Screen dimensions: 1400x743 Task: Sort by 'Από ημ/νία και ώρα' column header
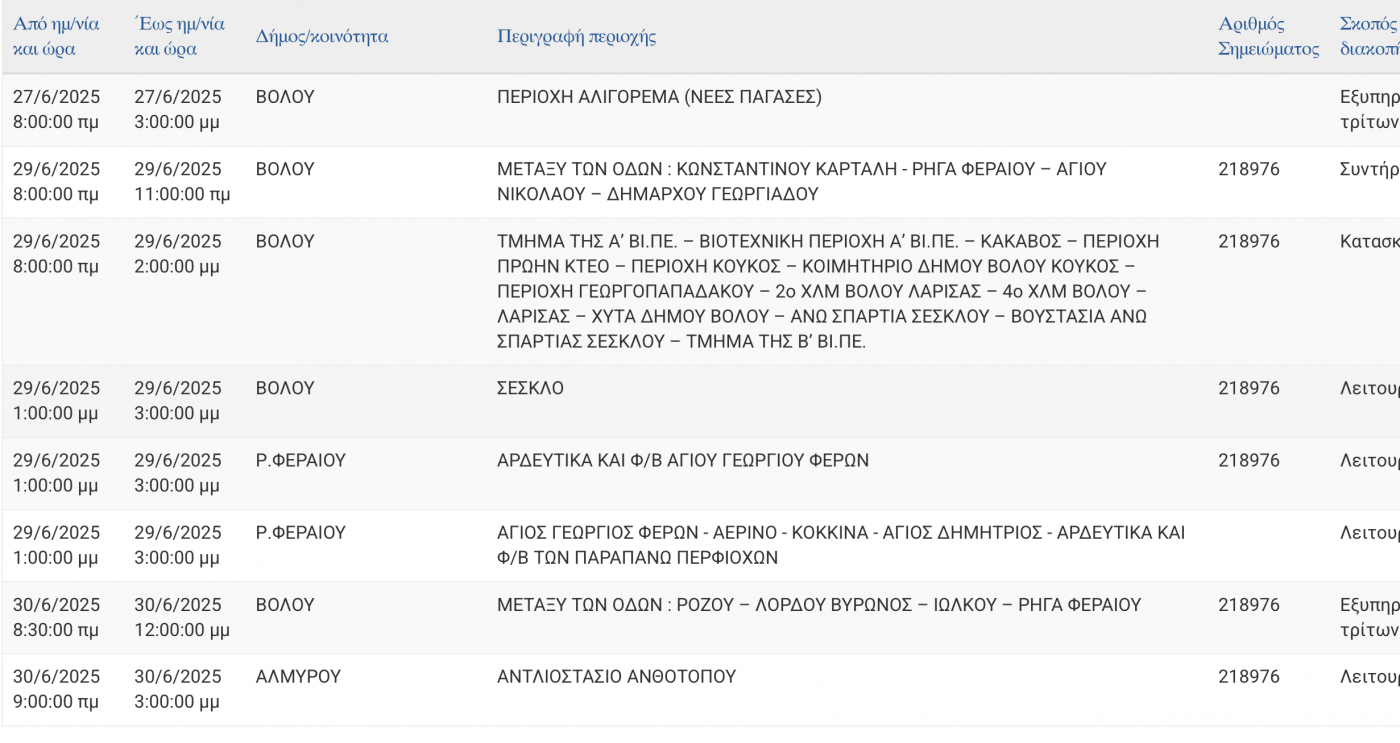(56, 37)
